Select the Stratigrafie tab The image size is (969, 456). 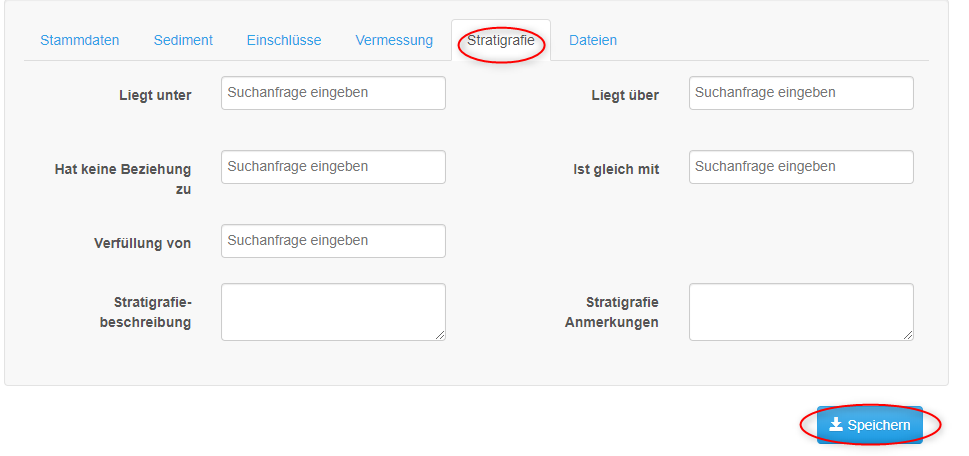pyautogui.click(x=501, y=40)
